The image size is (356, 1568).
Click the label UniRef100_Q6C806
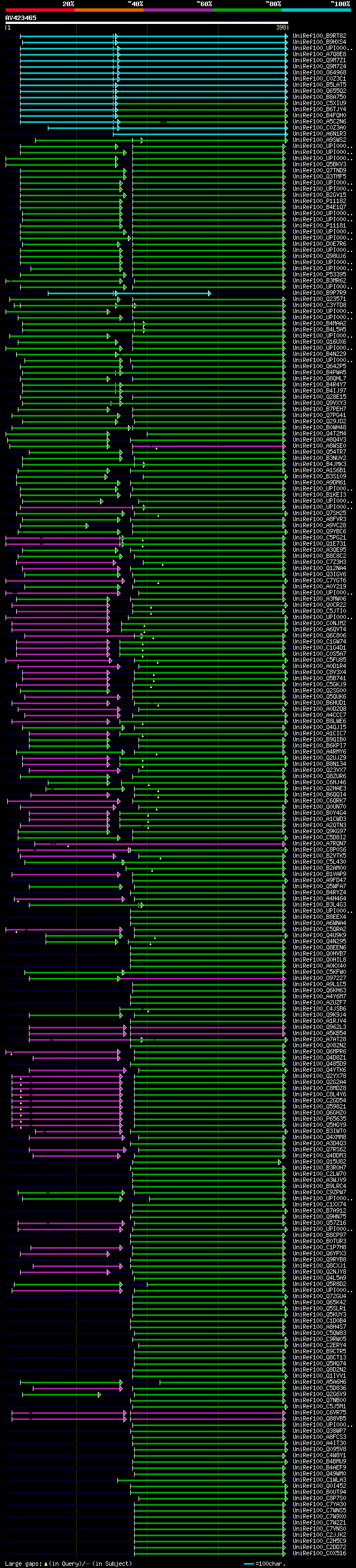click(319, 635)
